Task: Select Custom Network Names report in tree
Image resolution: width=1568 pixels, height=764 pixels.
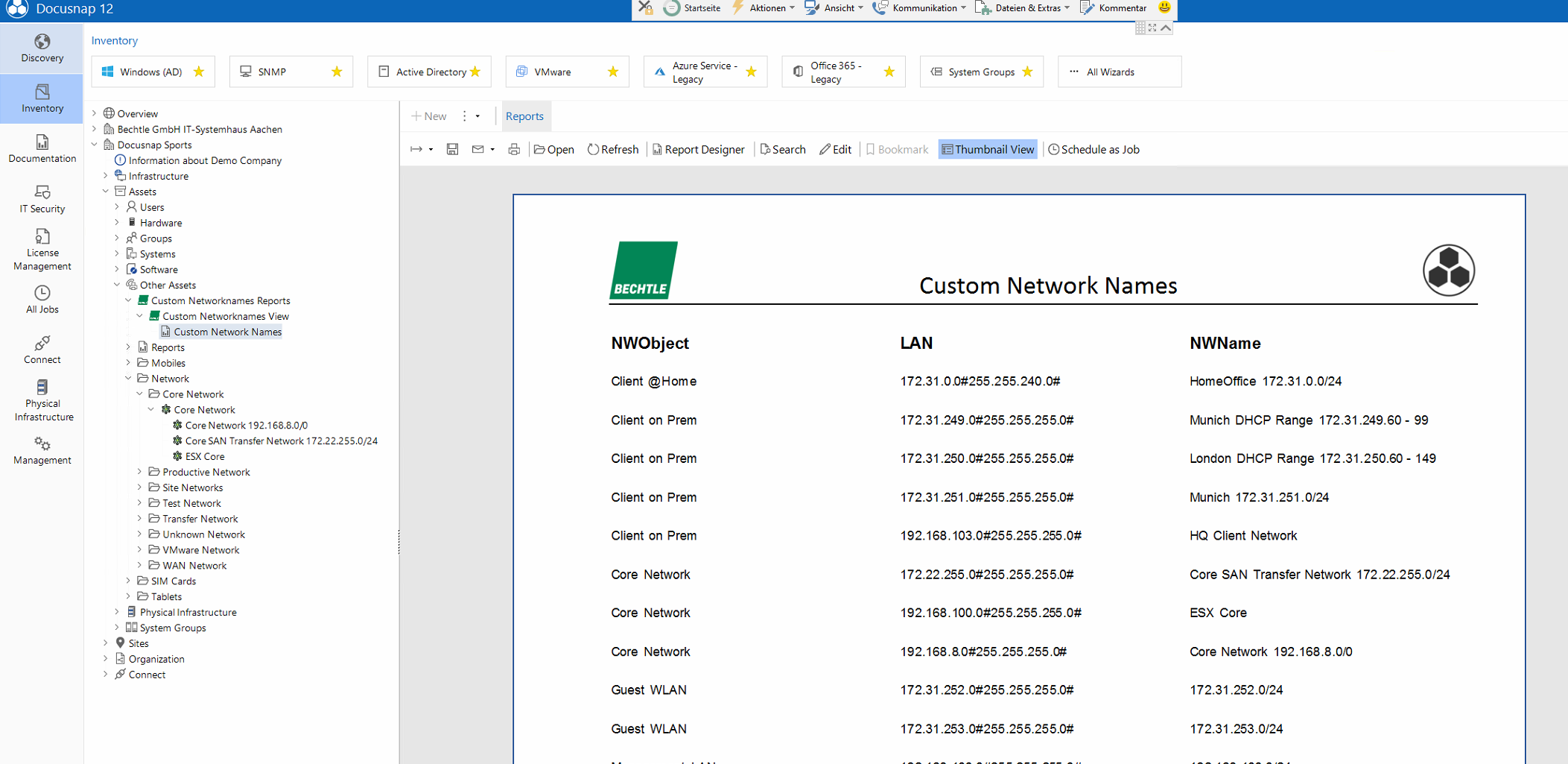Action: (x=228, y=332)
